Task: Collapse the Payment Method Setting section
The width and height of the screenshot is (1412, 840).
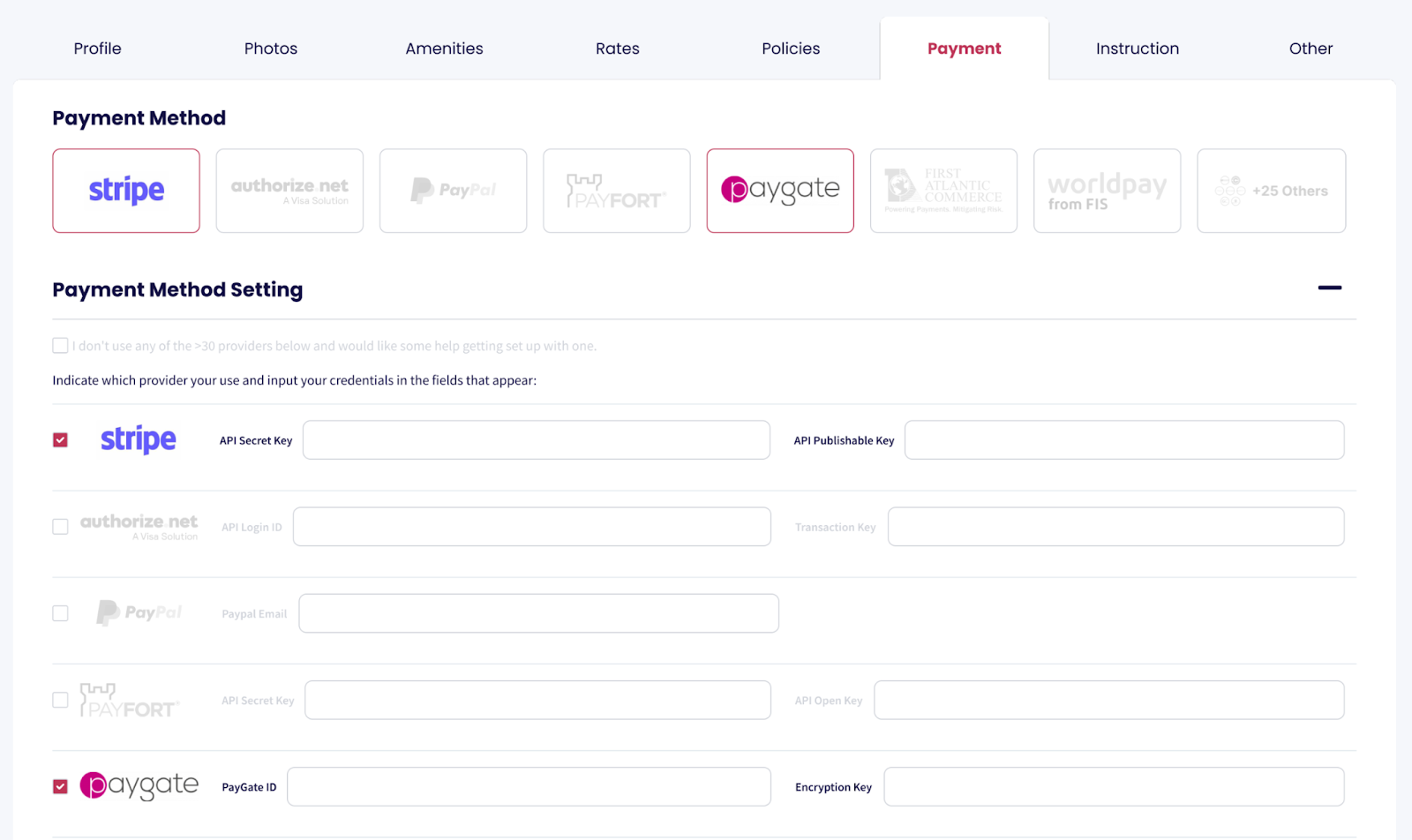Action: coord(1330,288)
